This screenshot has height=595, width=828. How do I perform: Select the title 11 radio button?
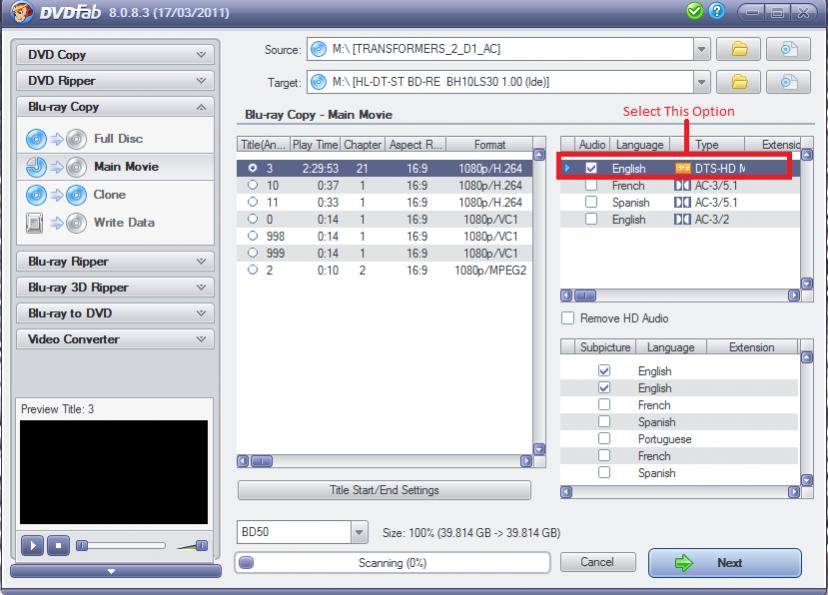pyautogui.click(x=252, y=202)
